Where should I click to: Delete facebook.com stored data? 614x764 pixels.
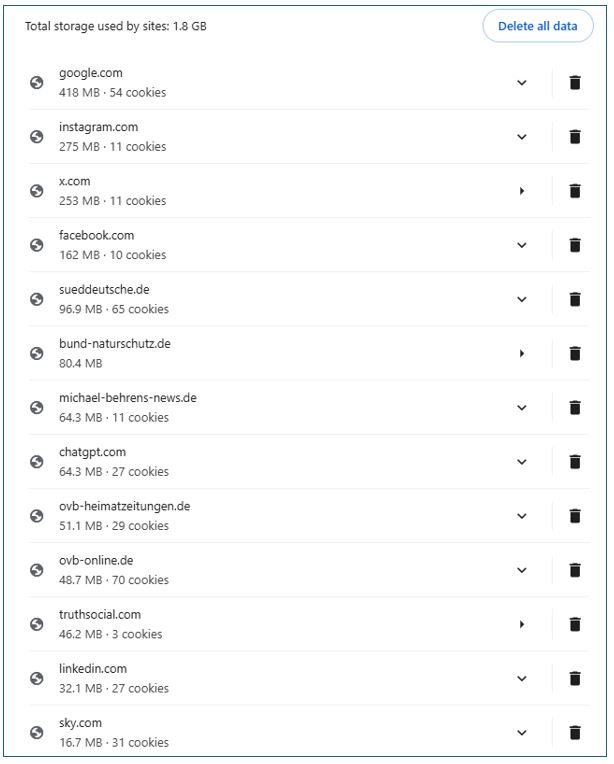coord(575,245)
